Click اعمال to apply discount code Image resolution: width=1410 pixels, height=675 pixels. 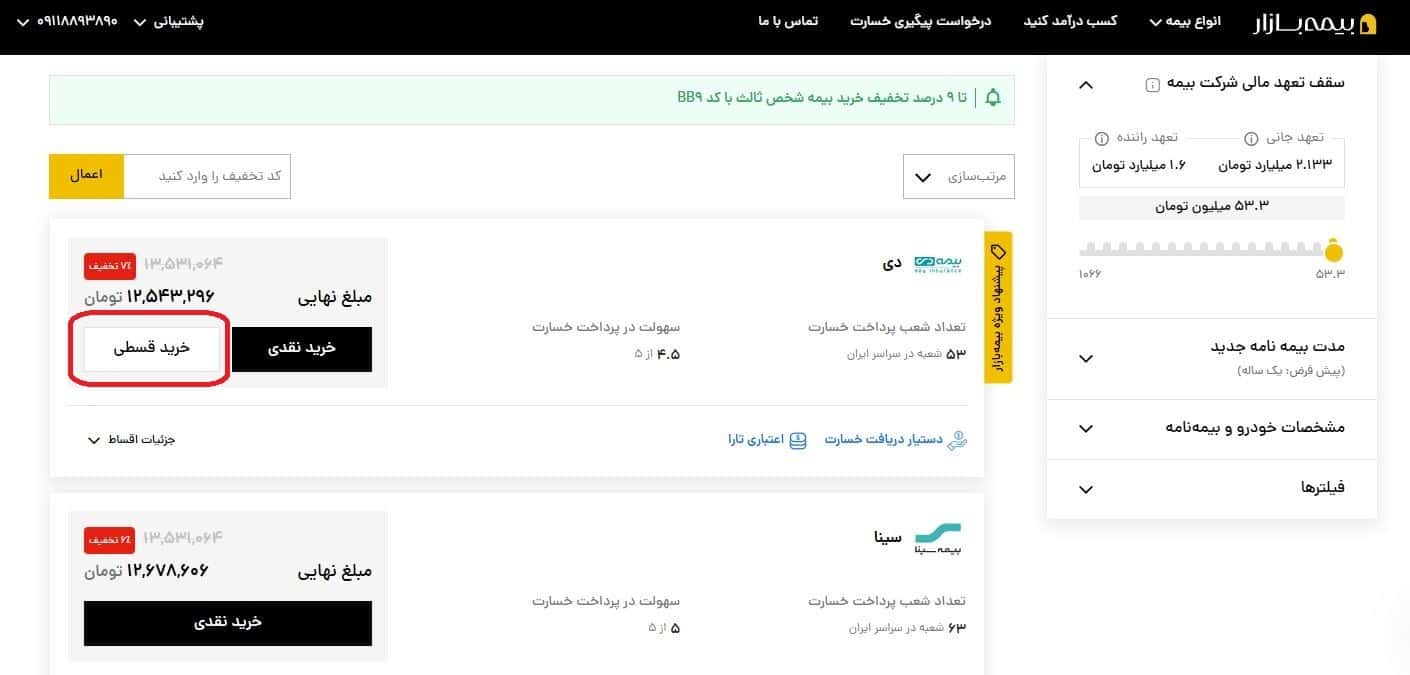(86, 174)
